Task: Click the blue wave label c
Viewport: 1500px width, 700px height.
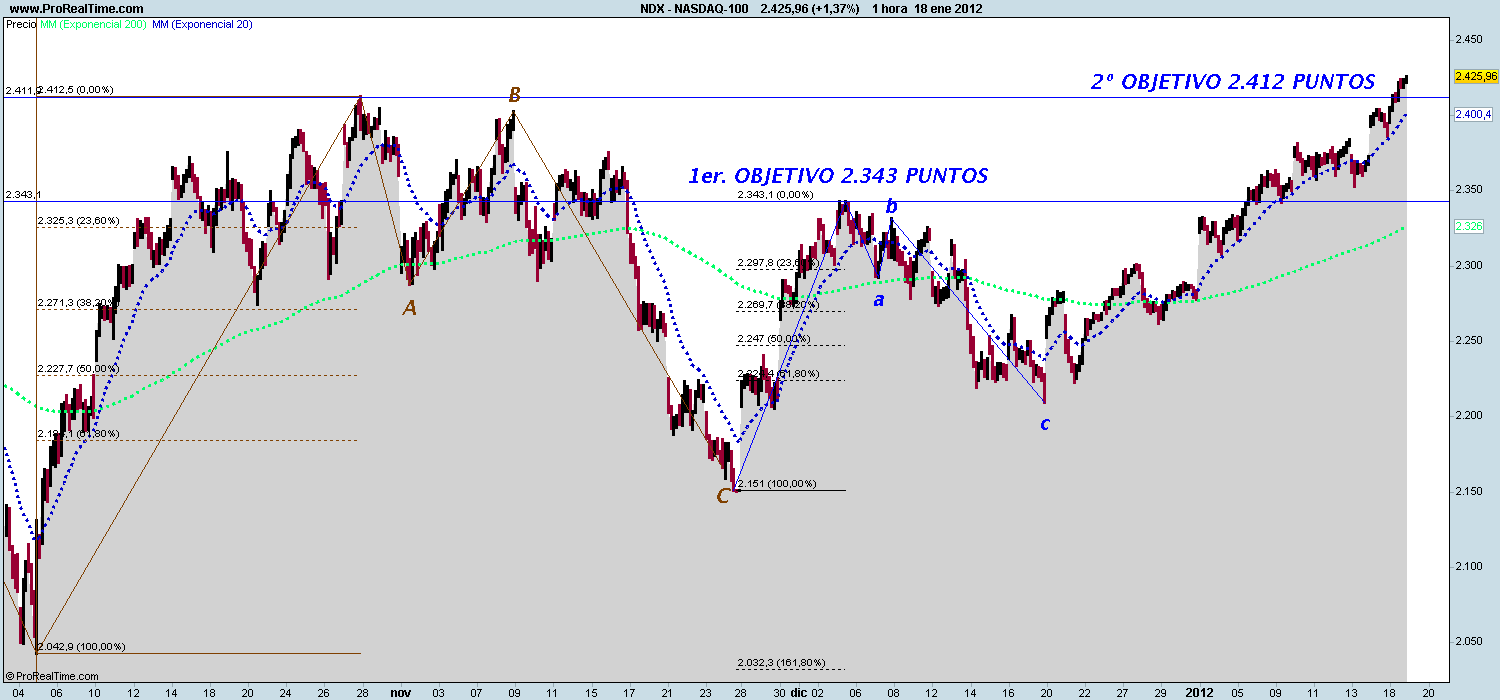Action: point(1045,424)
